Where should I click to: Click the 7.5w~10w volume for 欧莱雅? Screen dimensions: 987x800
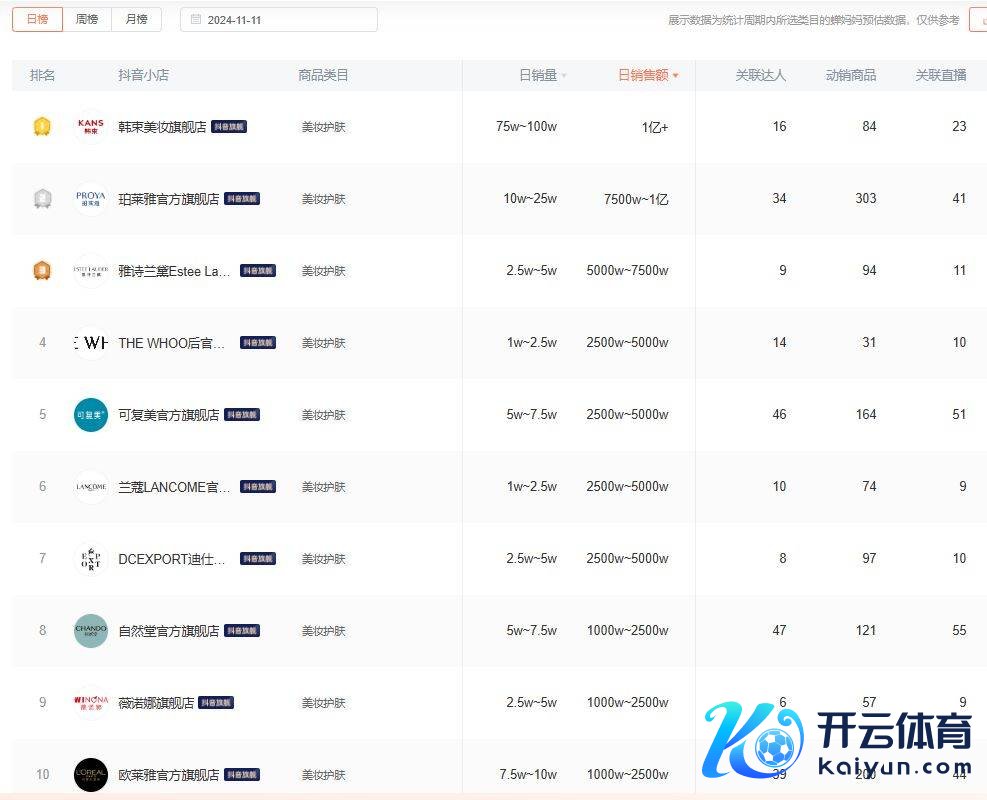[528, 775]
